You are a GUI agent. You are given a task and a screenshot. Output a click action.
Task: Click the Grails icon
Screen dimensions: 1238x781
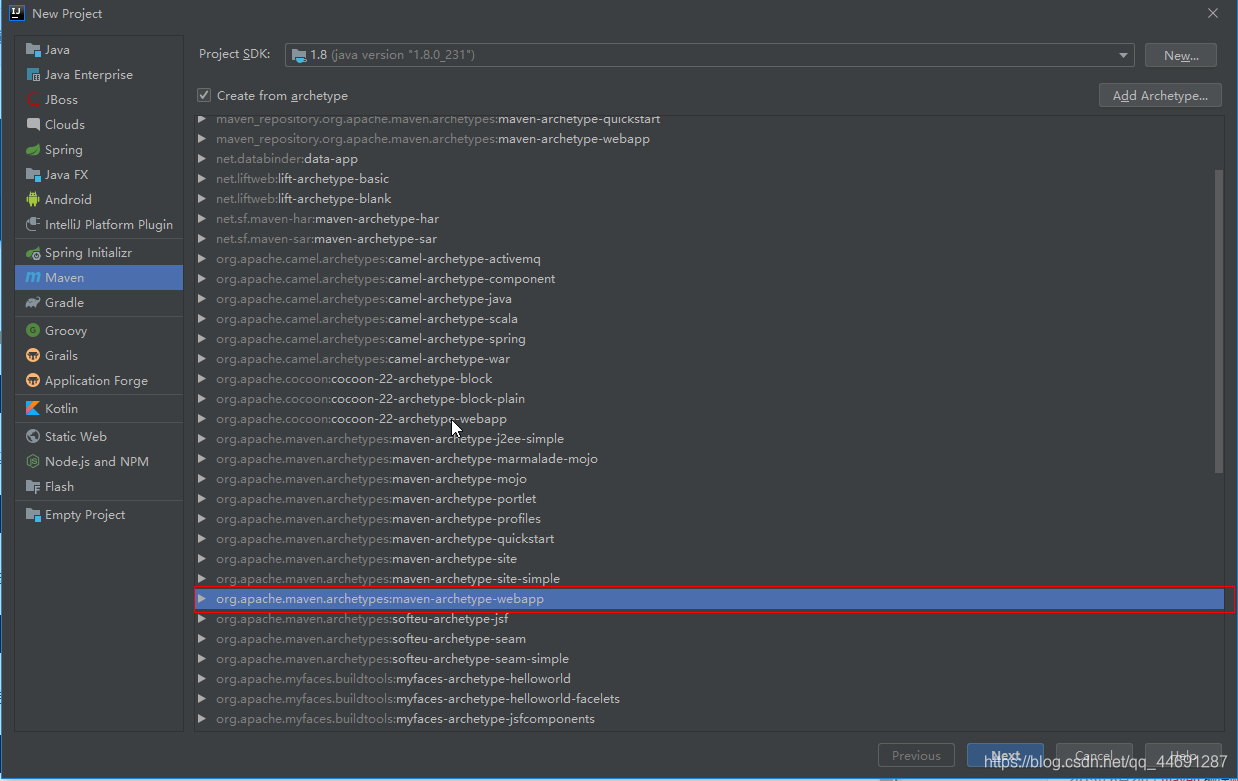coord(34,356)
